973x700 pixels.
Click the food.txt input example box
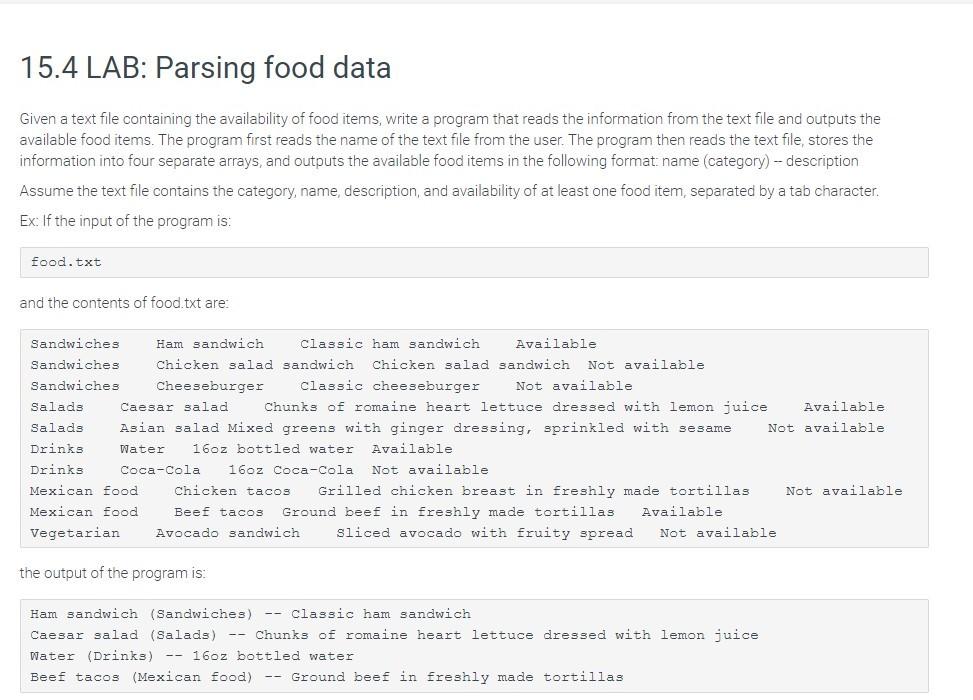(474, 262)
